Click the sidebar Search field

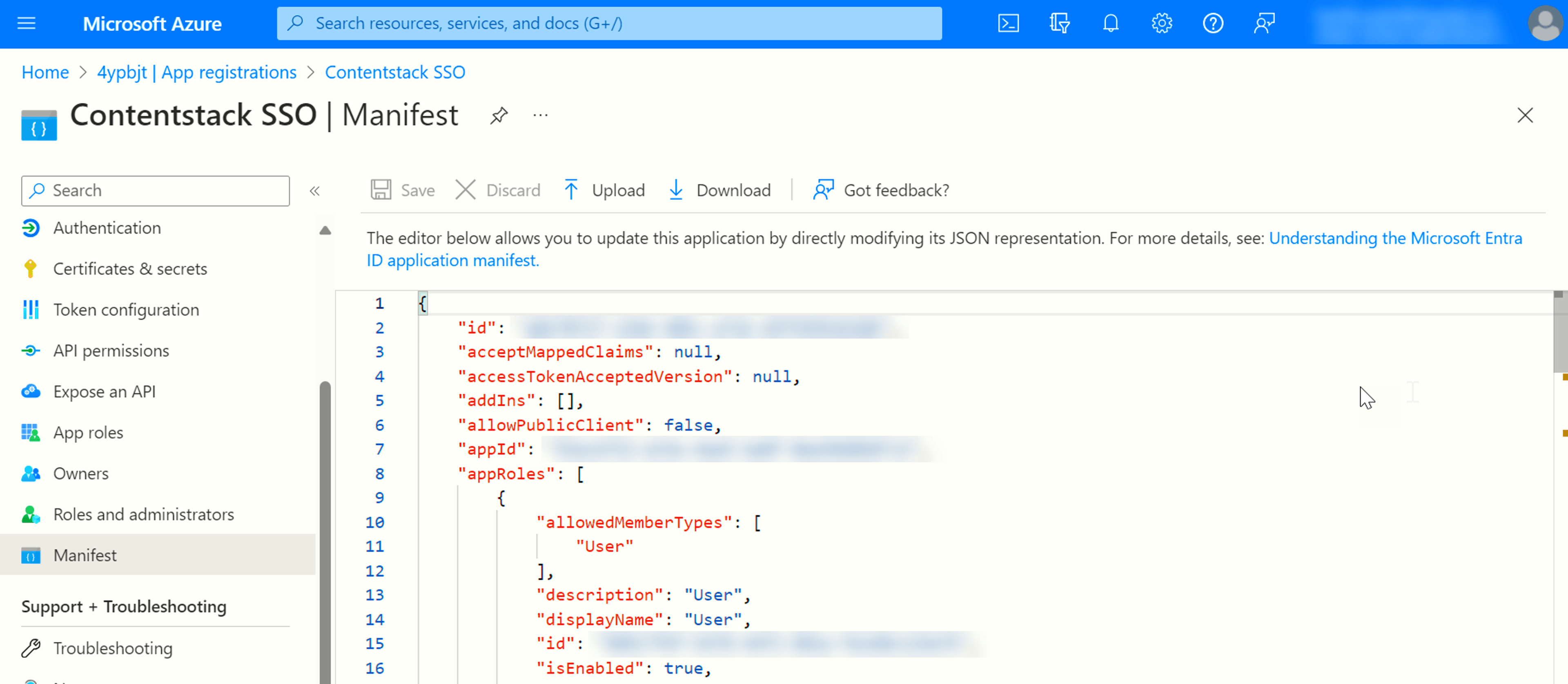coord(155,191)
